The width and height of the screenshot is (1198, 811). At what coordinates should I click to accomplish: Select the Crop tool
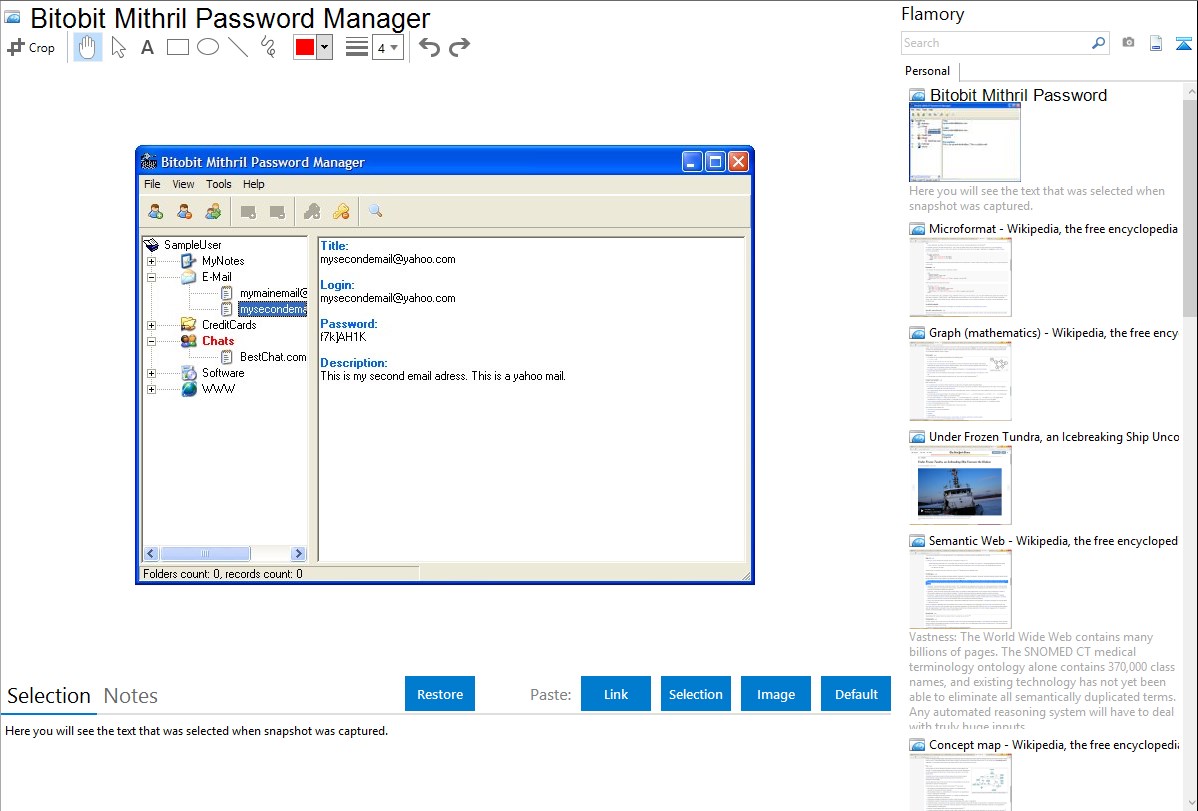[x=31, y=47]
